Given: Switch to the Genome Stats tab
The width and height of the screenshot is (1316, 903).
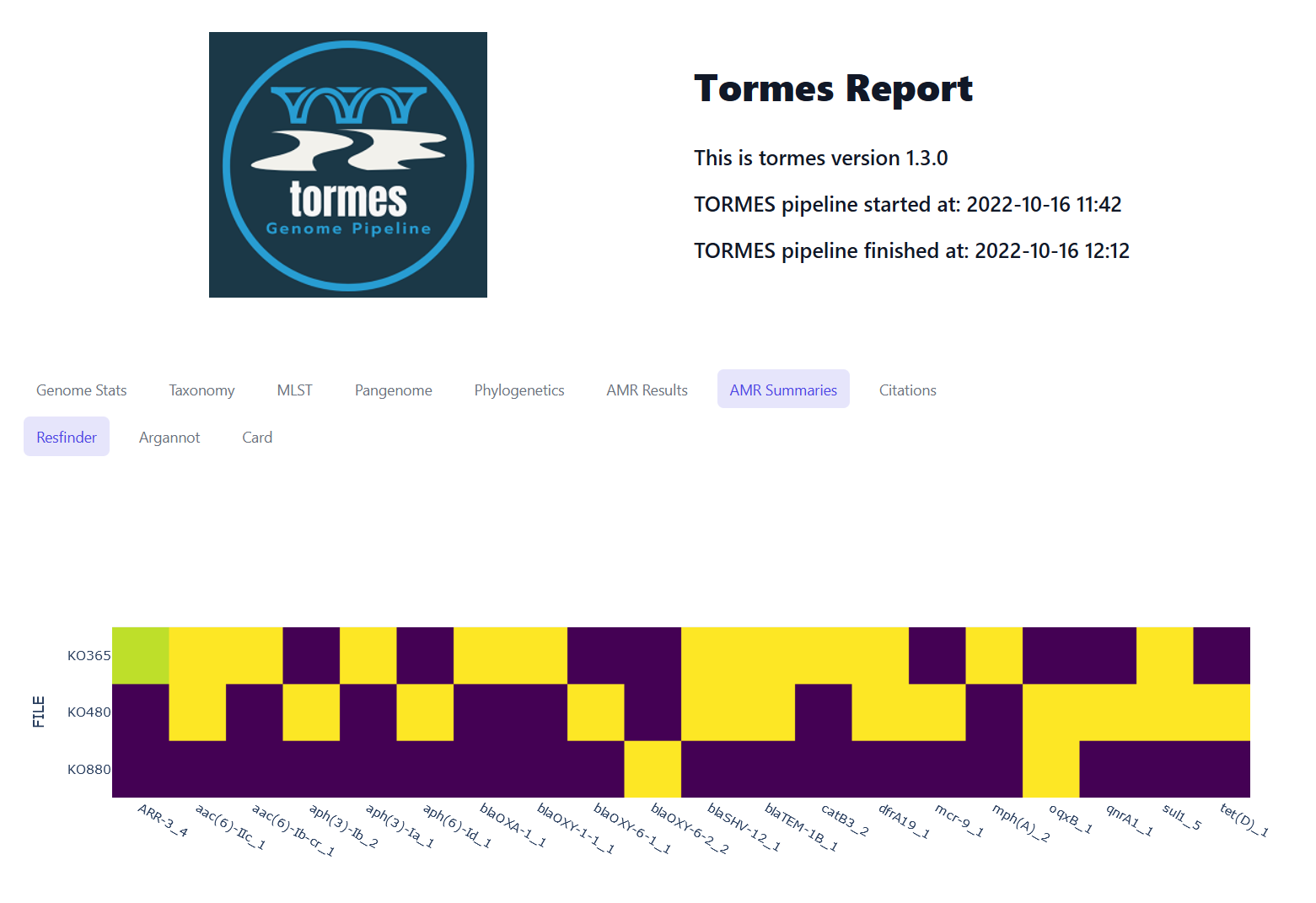Looking at the screenshot, I should tap(81, 390).
